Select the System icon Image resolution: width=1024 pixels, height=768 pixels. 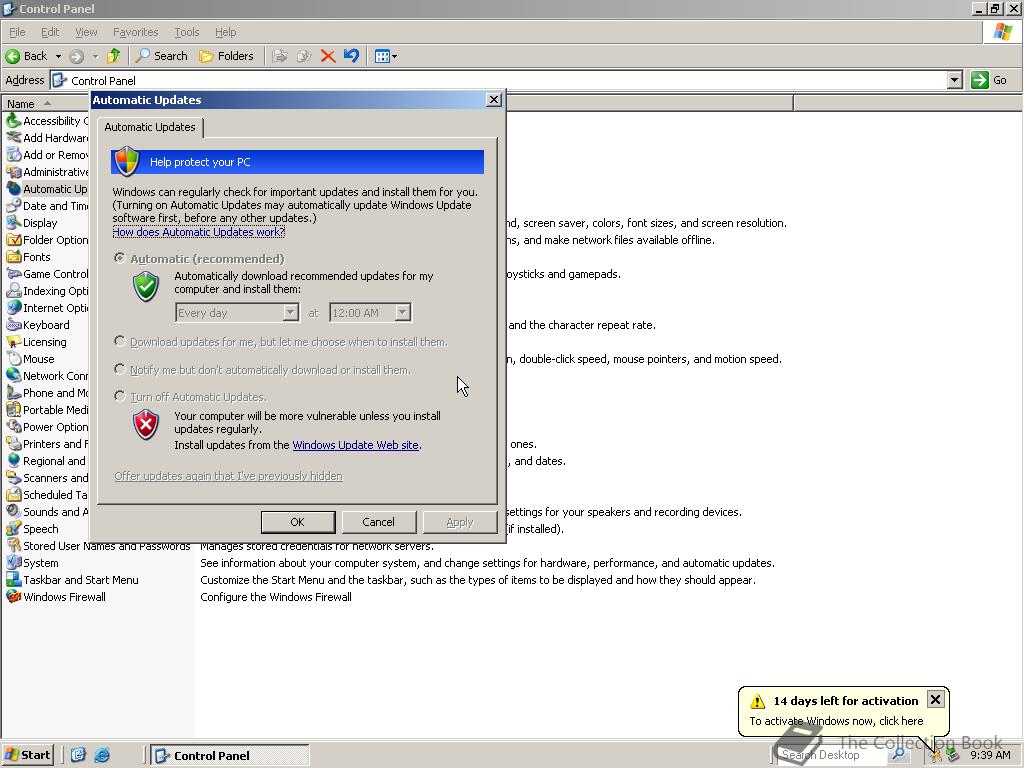point(14,562)
